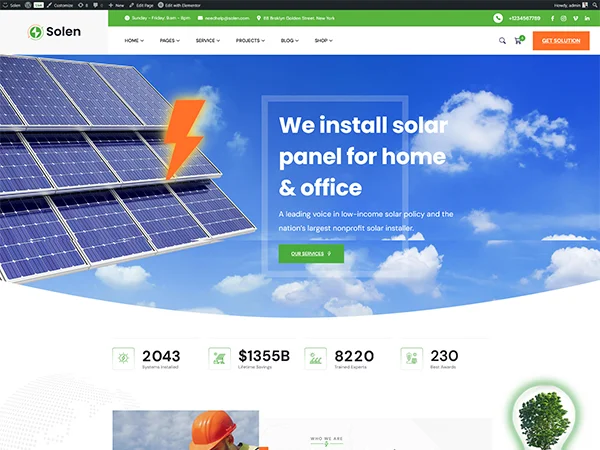Screen dimensions: 600x450
Task: Open Edit with Elementor in admin bar
Action: tap(179, 5)
